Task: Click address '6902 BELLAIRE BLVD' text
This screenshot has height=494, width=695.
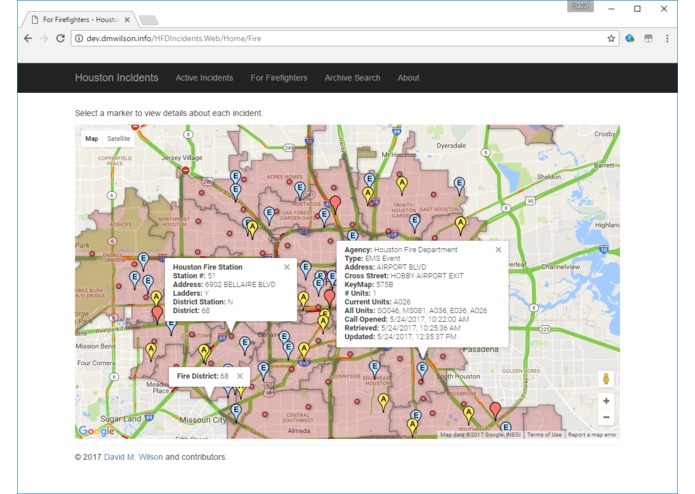Action: coord(240,284)
